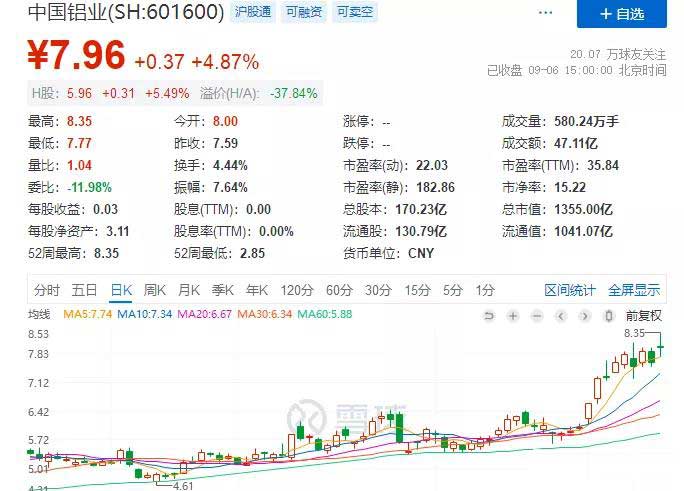
Task: Click the latest candlestick near 8.35 high
Action: (x=661, y=348)
